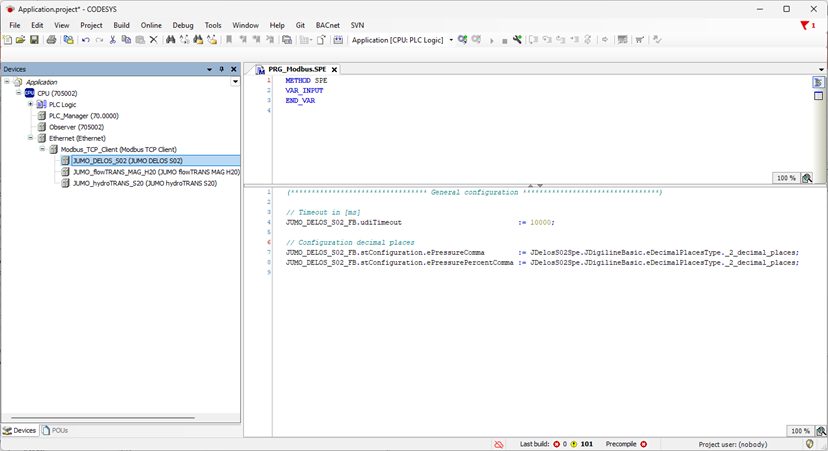Screen dimensions: 828x451
Task: Select PLC_Manager (70.0000) in the tree
Action: tap(83, 116)
